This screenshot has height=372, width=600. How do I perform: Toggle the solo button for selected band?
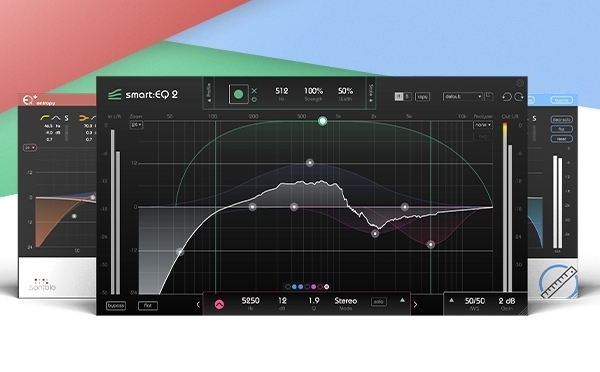tap(378, 302)
